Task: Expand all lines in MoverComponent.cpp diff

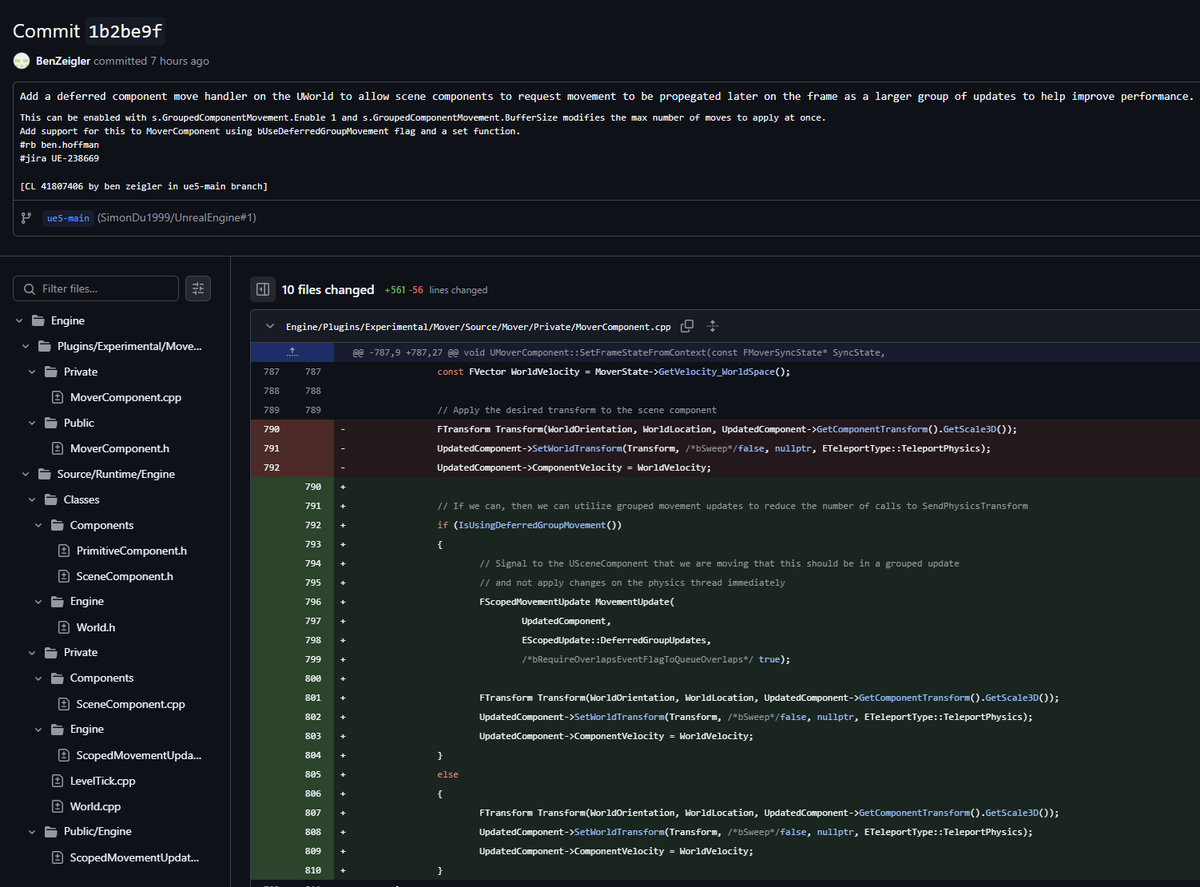Action: click(713, 326)
